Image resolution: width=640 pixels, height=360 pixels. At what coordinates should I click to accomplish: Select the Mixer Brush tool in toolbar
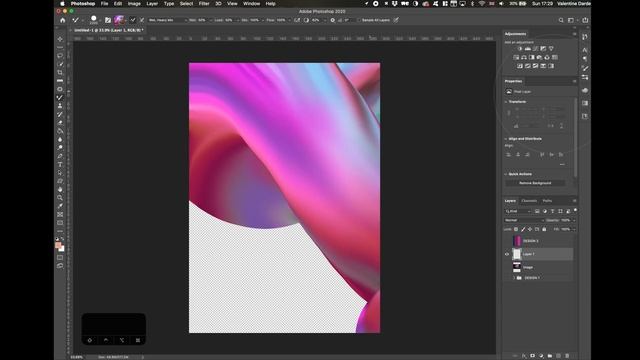[60, 98]
